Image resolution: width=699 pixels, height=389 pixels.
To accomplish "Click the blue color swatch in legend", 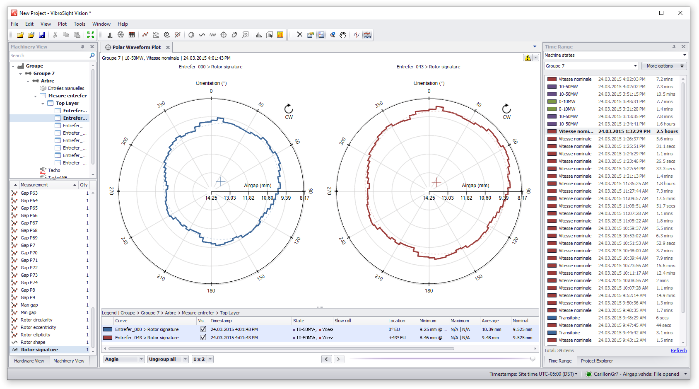I will 107,329.
